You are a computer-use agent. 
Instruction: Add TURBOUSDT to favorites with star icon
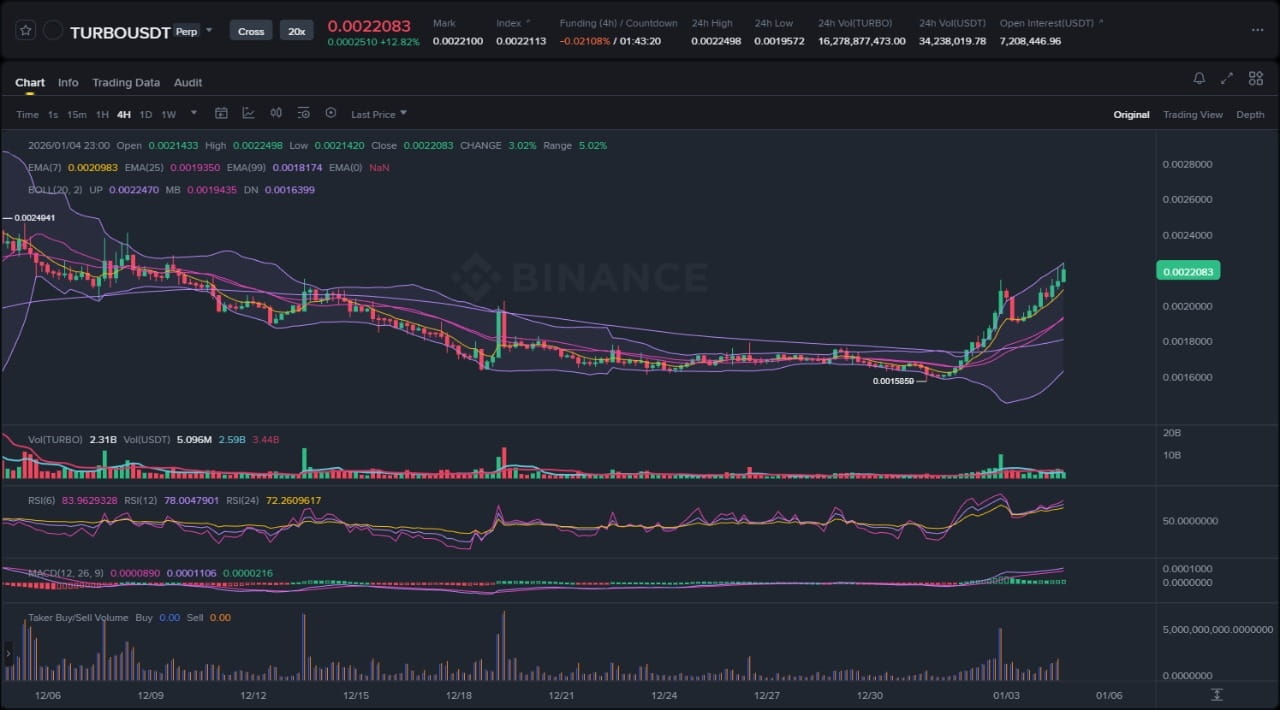27,30
